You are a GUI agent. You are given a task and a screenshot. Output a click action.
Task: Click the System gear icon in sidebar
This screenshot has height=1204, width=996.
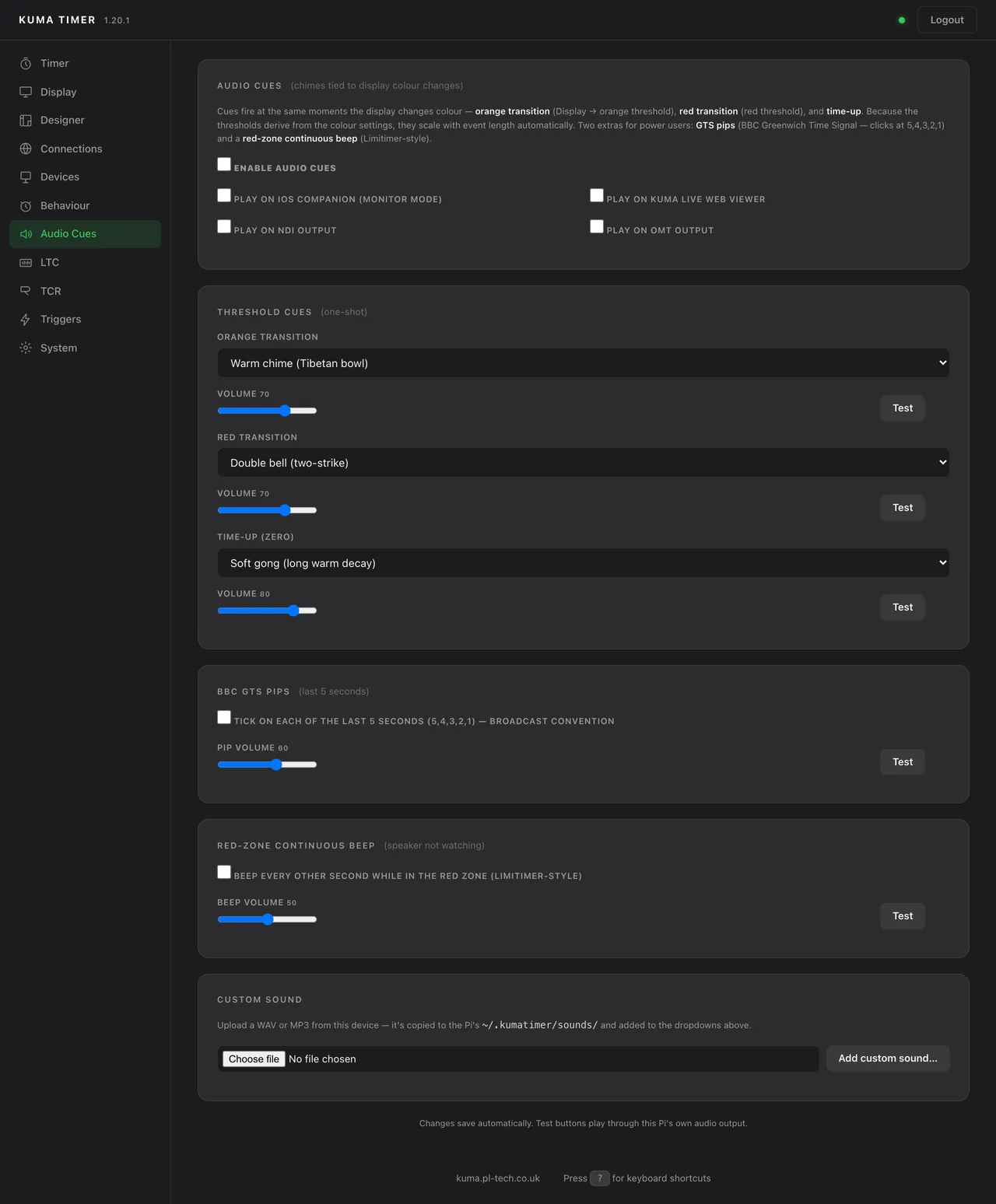[x=26, y=348]
